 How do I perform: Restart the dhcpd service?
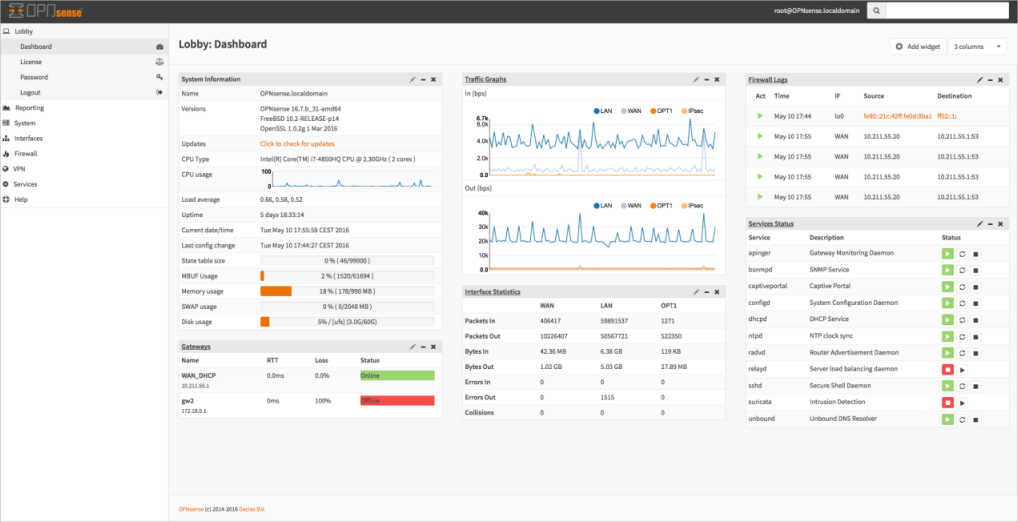click(963, 319)
